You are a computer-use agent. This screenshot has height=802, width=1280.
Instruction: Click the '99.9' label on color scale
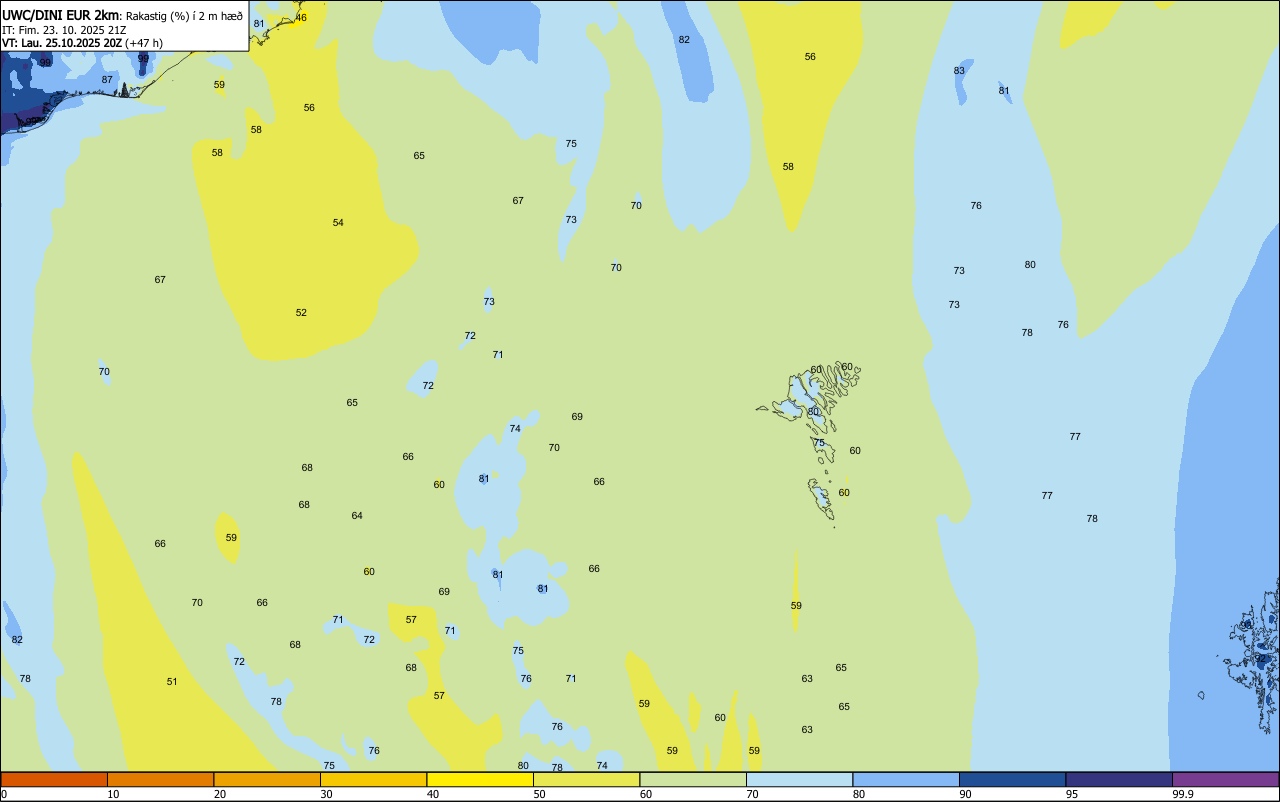point(1183,794)
